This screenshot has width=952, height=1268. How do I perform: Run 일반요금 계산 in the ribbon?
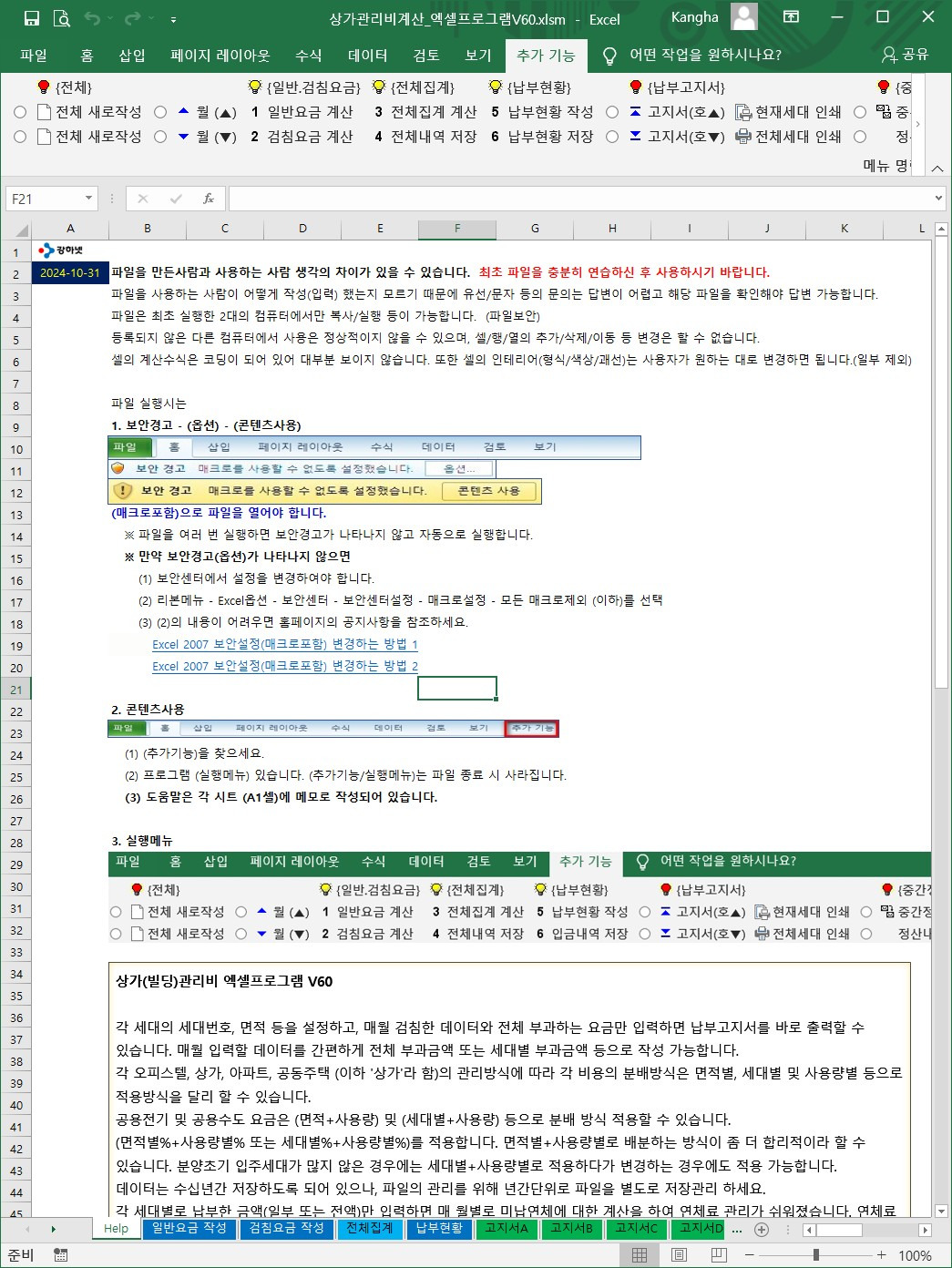coord(302,112)
